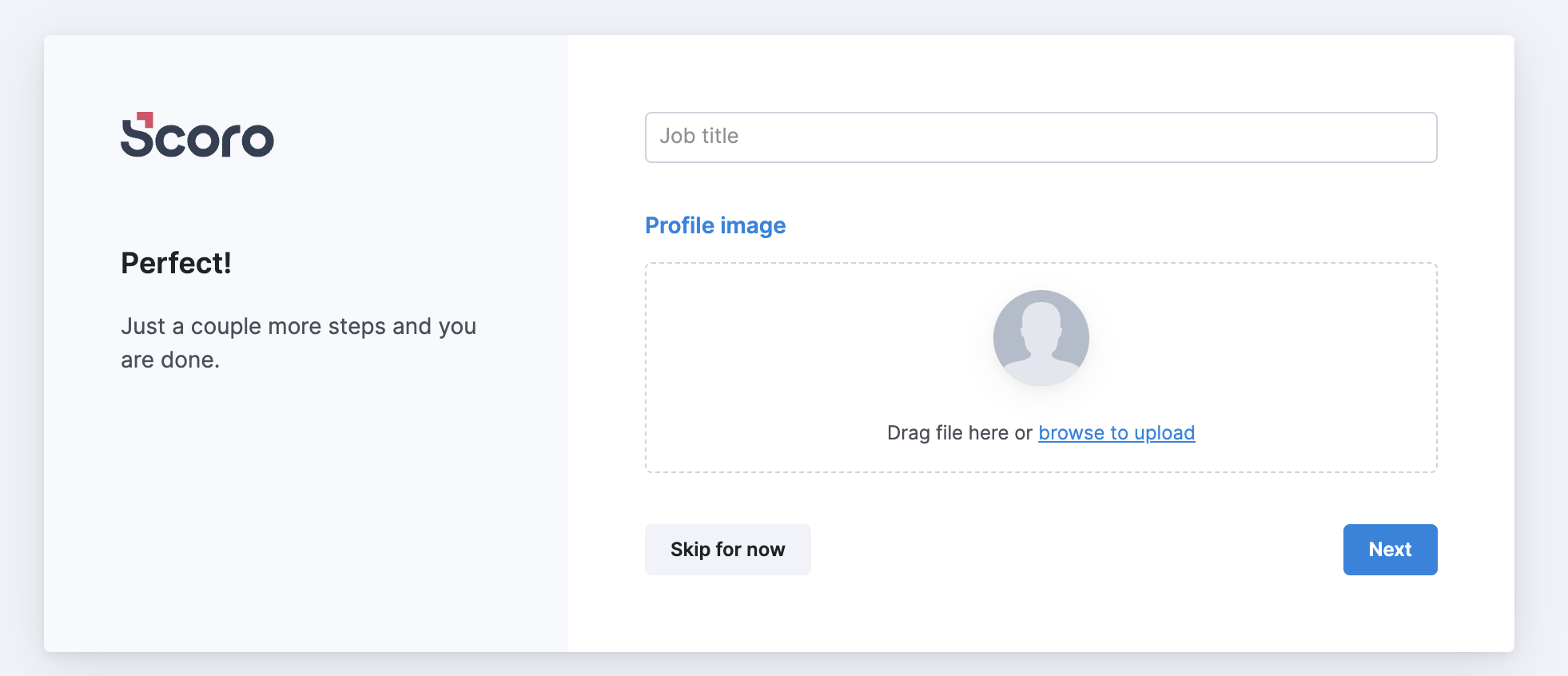
Task: Click the Scoro logo
Action: [197, 134]
